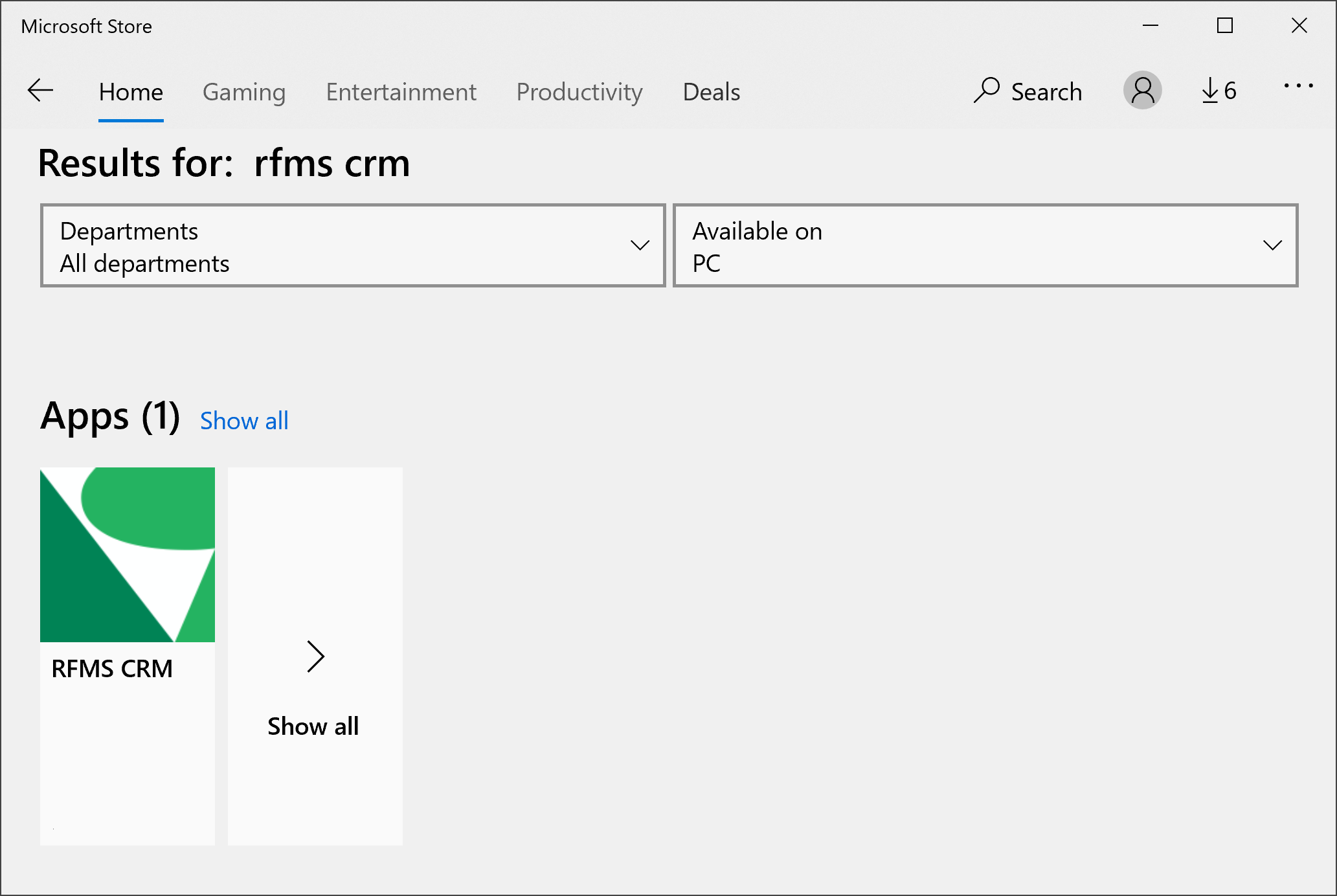Viewport: 1337px width, 896px height.
Task: Close the Microsoft Store window
Action: pyautogui.click(x=1299, y=26)
